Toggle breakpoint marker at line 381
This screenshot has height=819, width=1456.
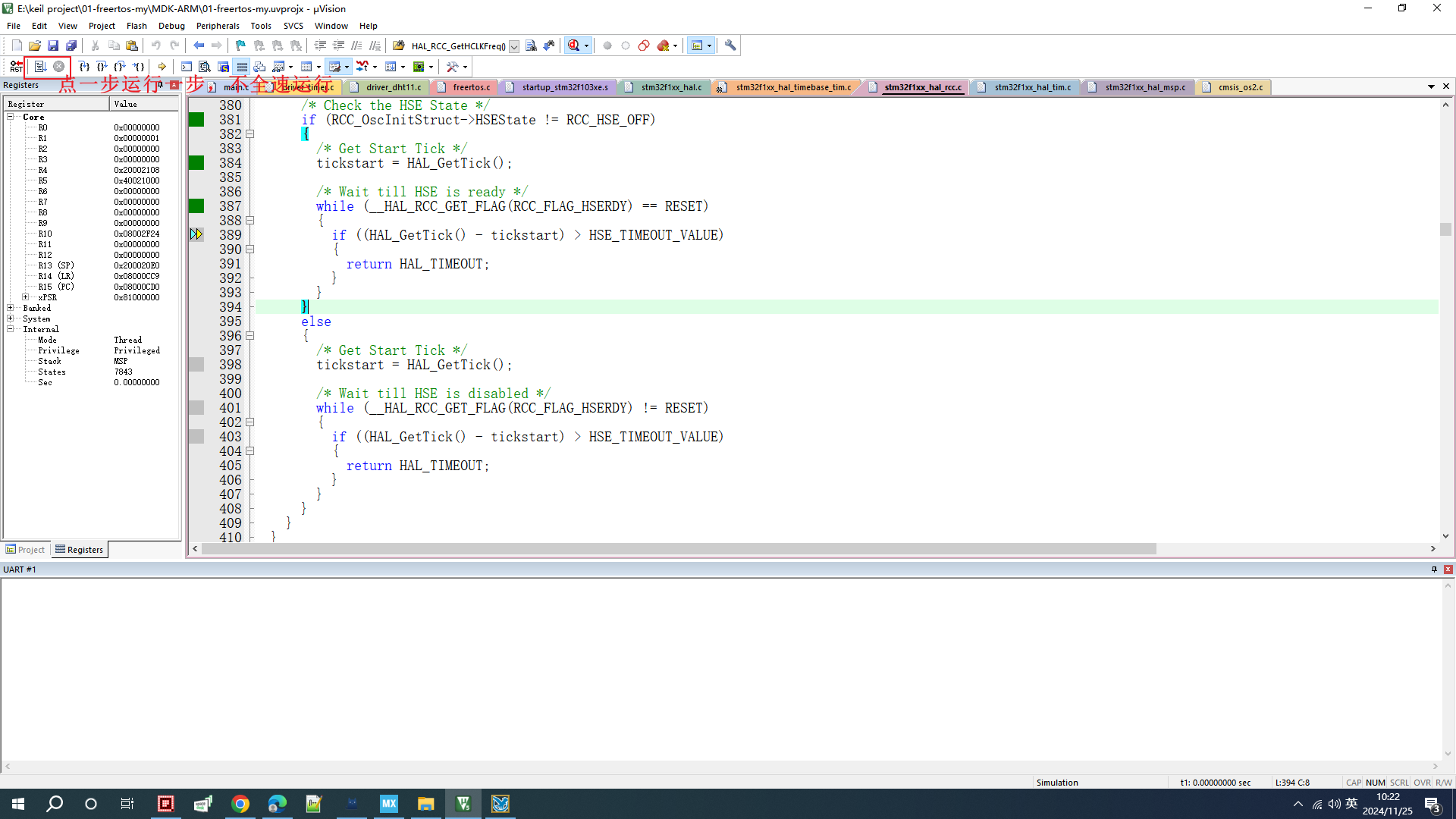click(x=196, y=120)
